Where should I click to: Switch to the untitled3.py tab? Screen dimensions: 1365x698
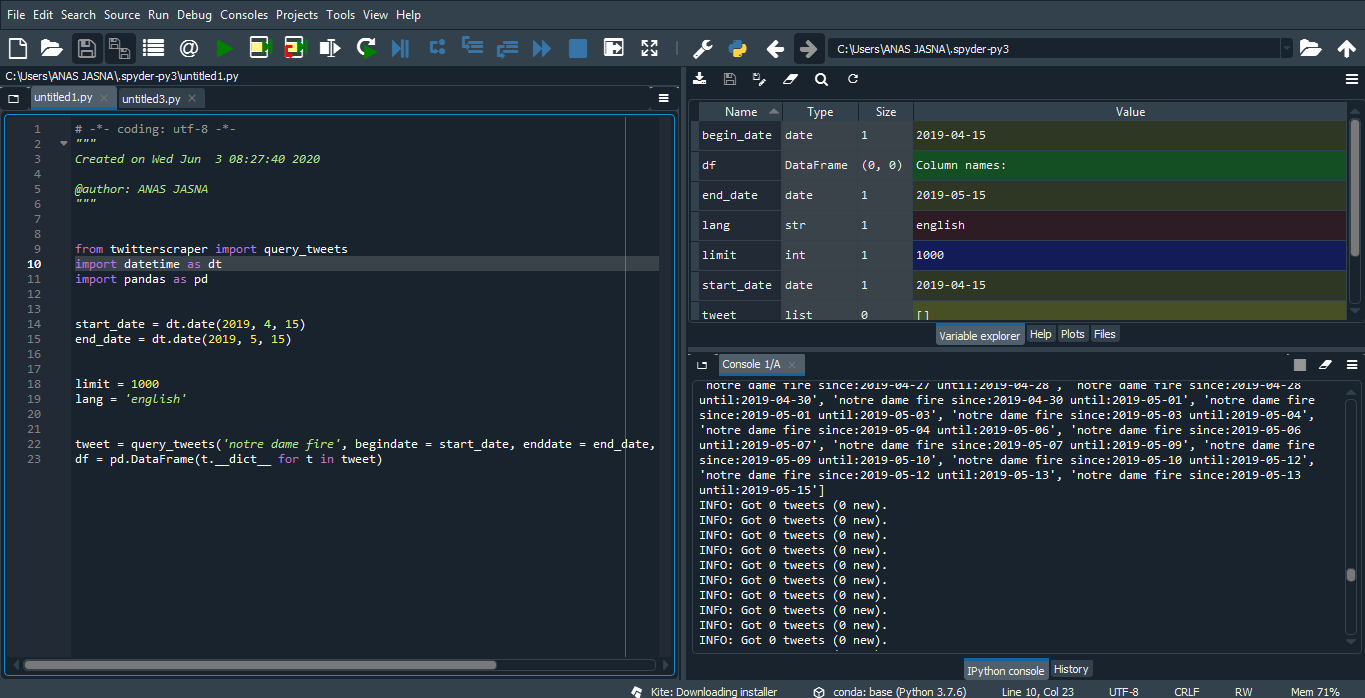[x=151, y=99]
